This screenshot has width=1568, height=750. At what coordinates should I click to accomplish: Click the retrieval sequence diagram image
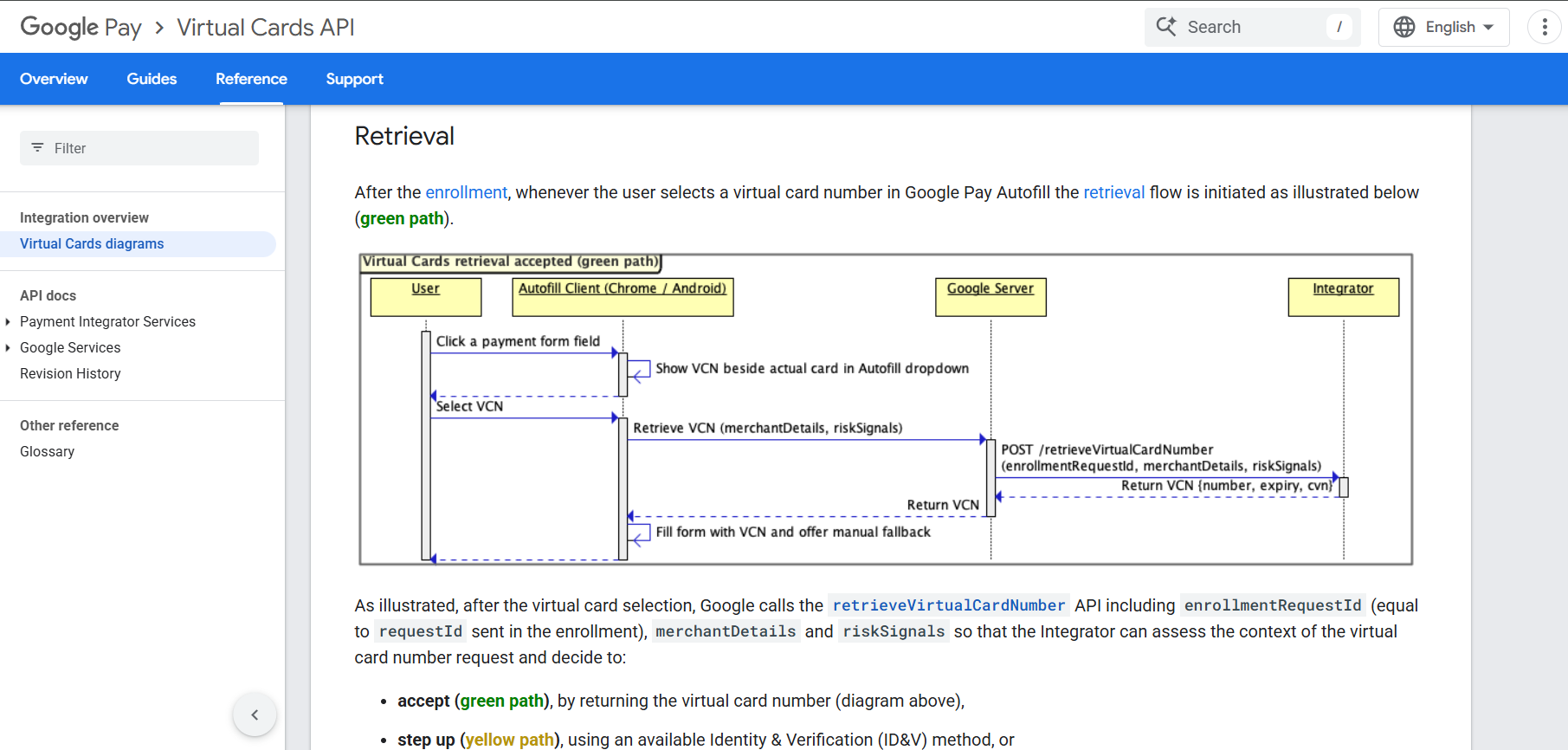click(886, 410)
